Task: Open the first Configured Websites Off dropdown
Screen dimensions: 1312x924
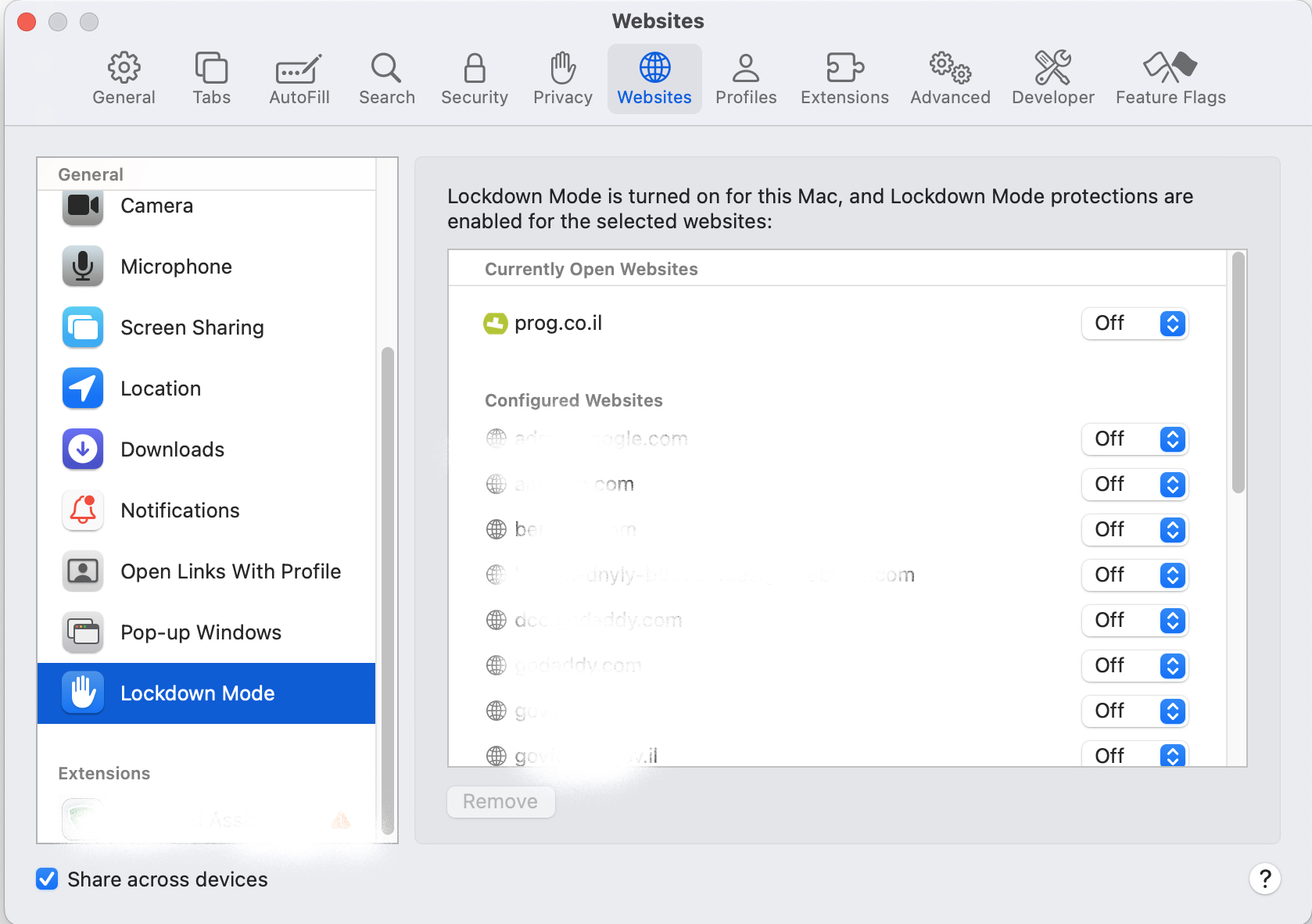Action: coord(1135,439)
